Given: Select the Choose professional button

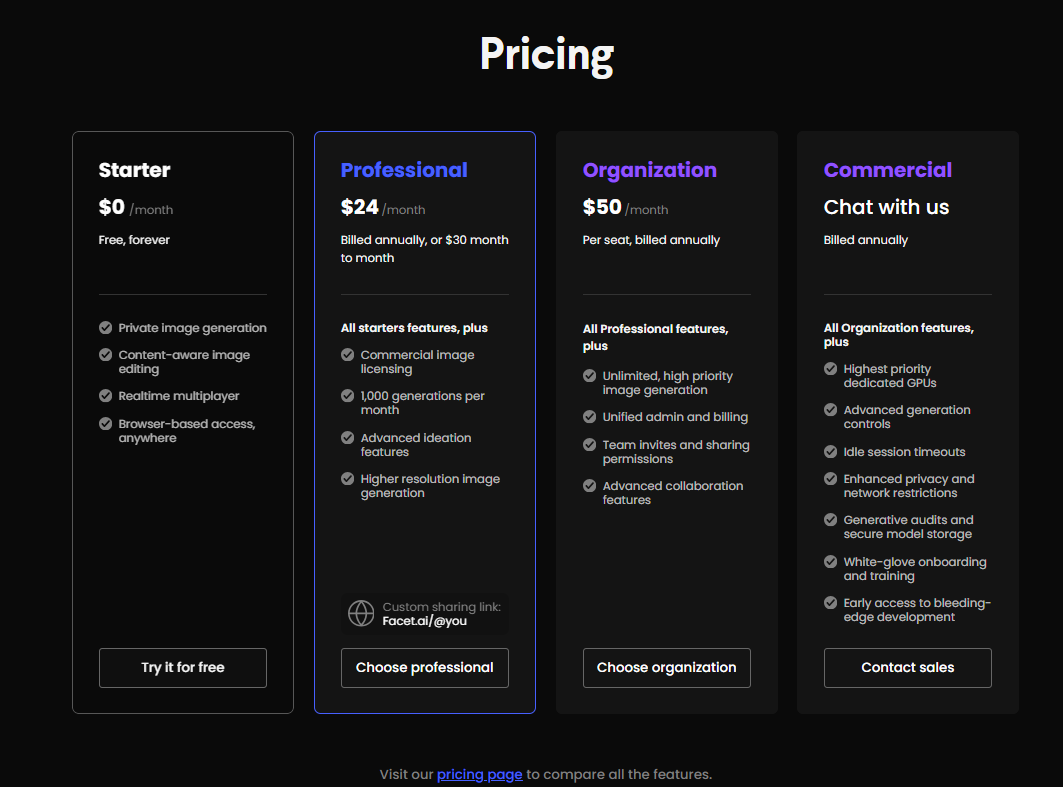Looking at the screenshot, I should pyautogui.click(x=425, y=668).
